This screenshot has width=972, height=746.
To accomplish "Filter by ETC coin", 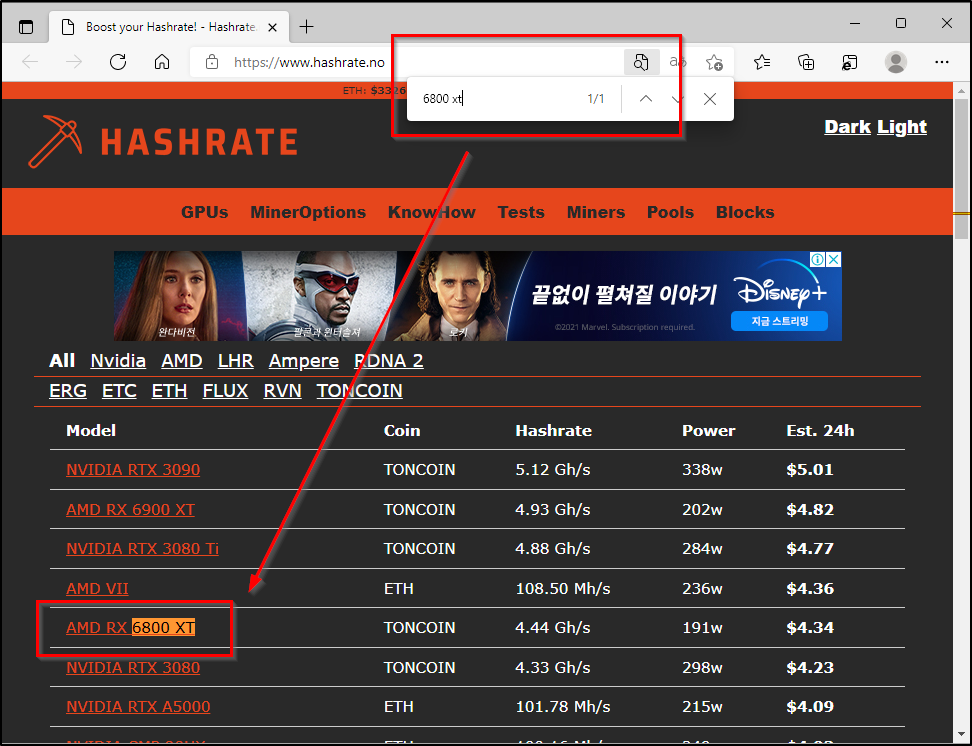I will 119,391.
